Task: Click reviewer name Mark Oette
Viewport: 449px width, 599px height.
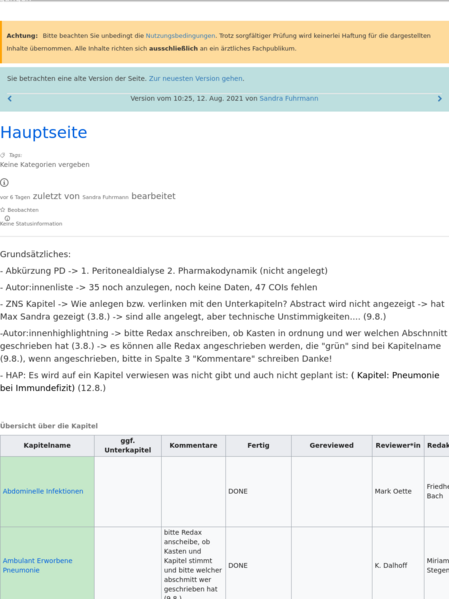Action: point(393,491)
